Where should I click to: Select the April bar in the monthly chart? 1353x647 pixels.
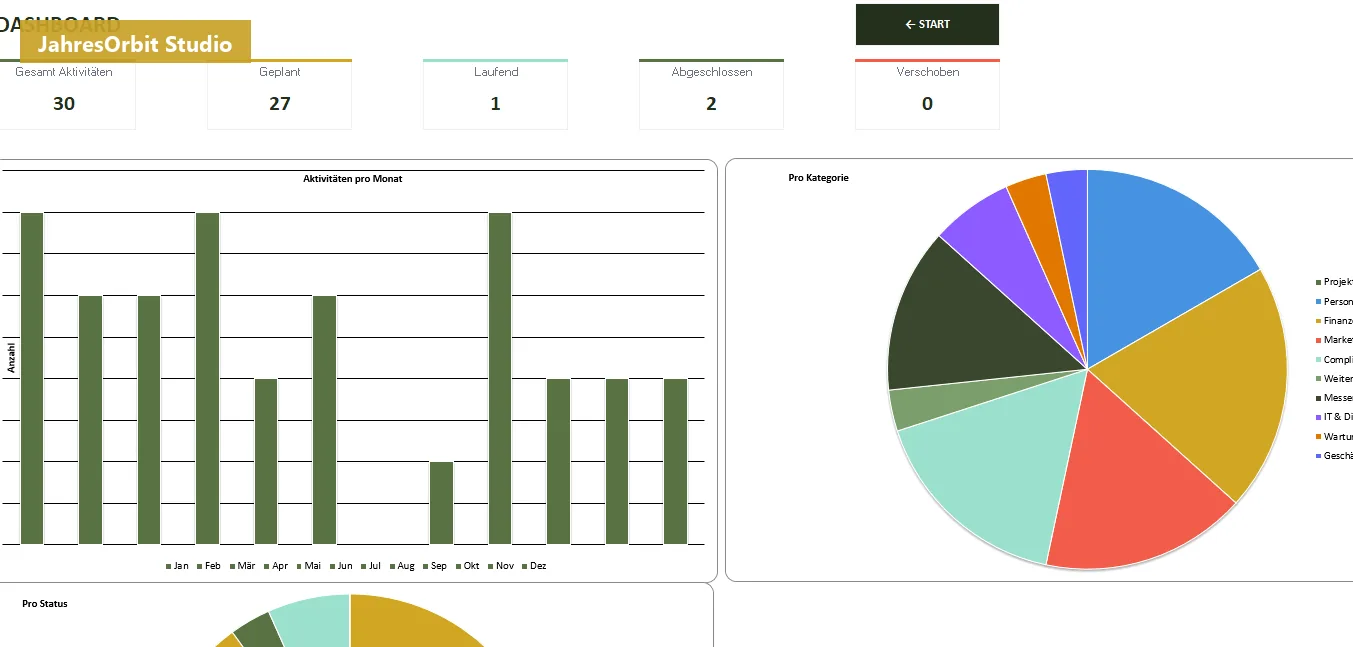coord(207,378)
